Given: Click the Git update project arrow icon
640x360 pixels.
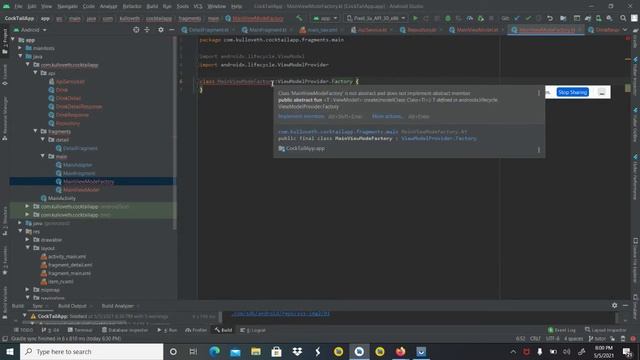Looking at the screenshot, I should tap(517, 18).
